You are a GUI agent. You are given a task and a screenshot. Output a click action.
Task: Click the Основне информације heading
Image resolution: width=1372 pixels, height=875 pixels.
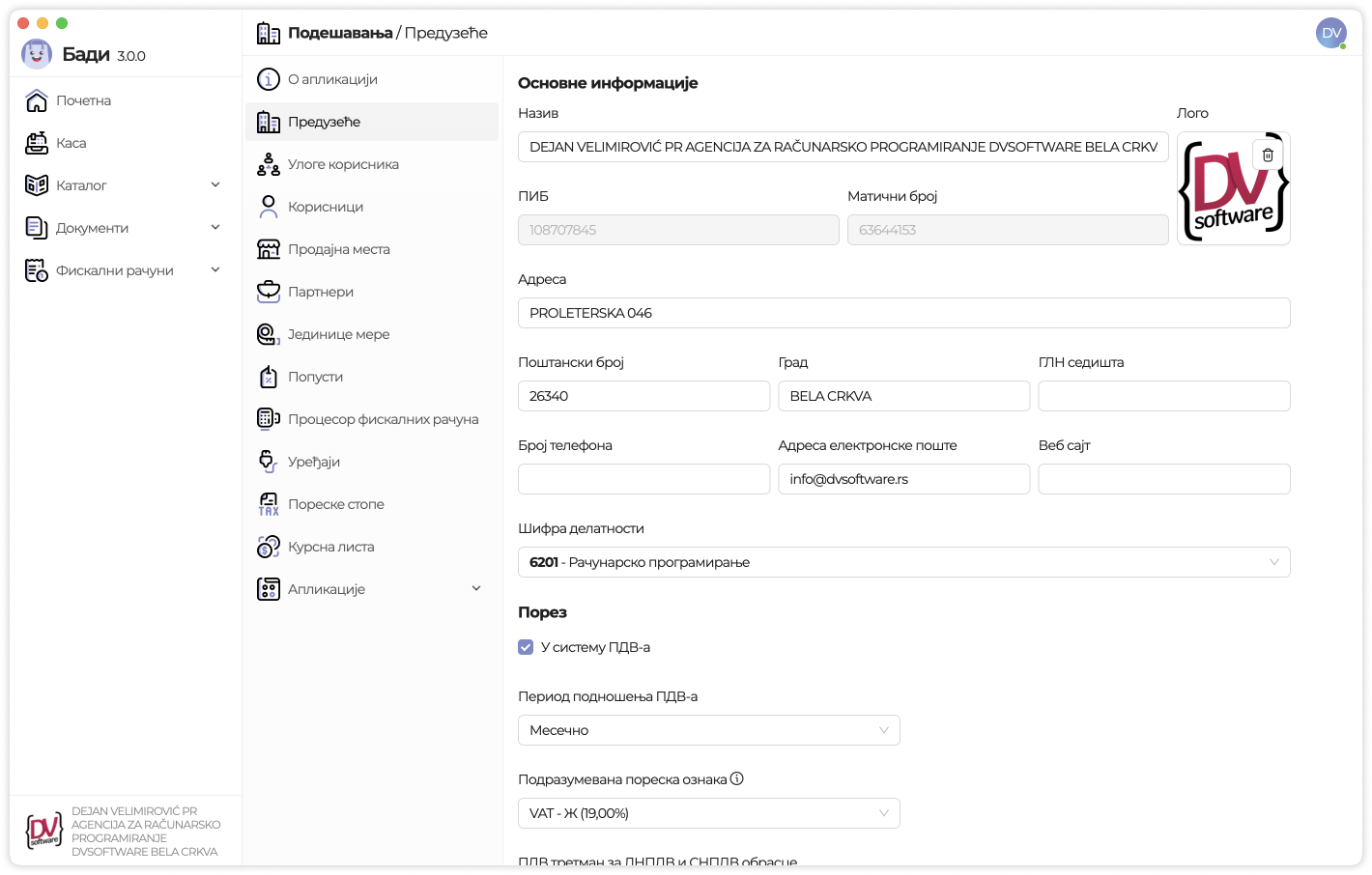tap(608, 83)
